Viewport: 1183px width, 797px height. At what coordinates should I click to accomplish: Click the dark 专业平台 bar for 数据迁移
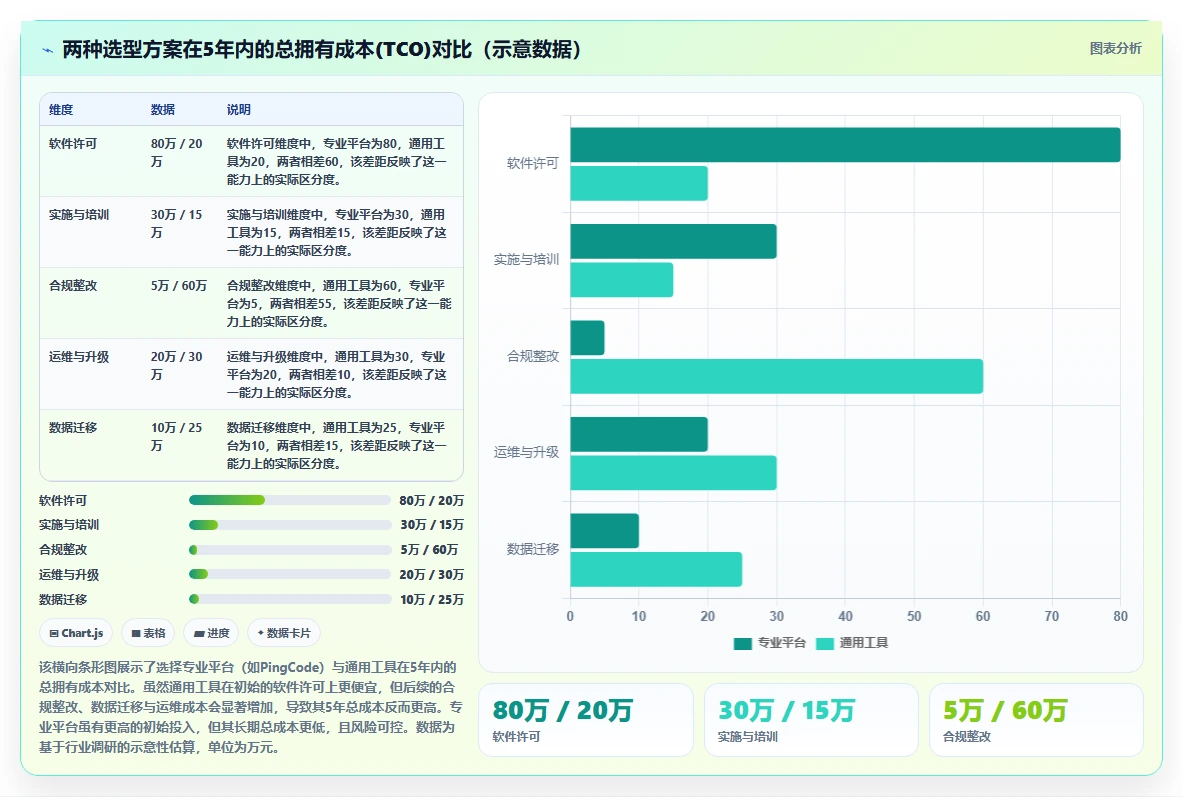click(604, 531)
